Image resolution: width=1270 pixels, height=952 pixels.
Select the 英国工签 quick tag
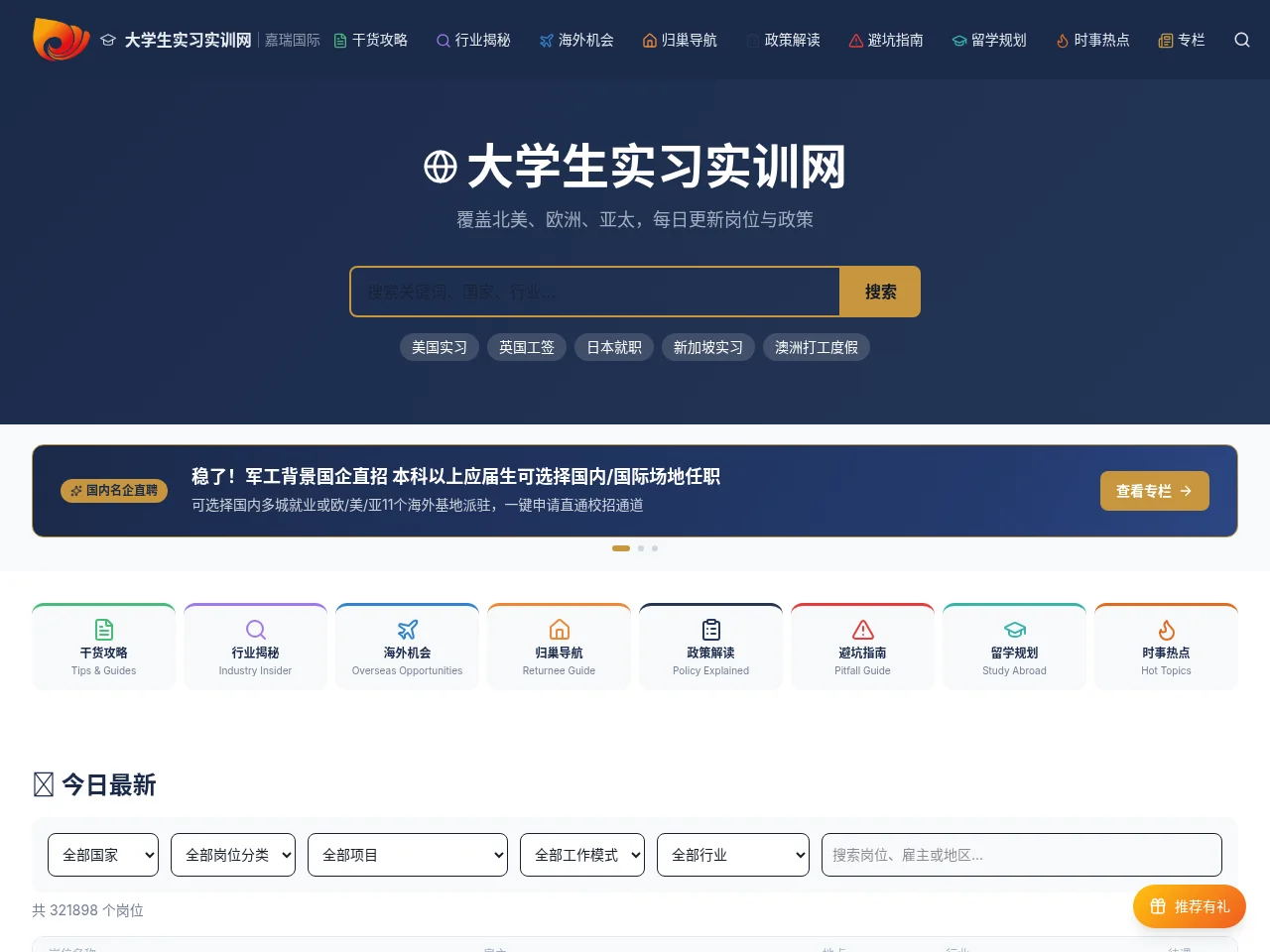(527, 347)
